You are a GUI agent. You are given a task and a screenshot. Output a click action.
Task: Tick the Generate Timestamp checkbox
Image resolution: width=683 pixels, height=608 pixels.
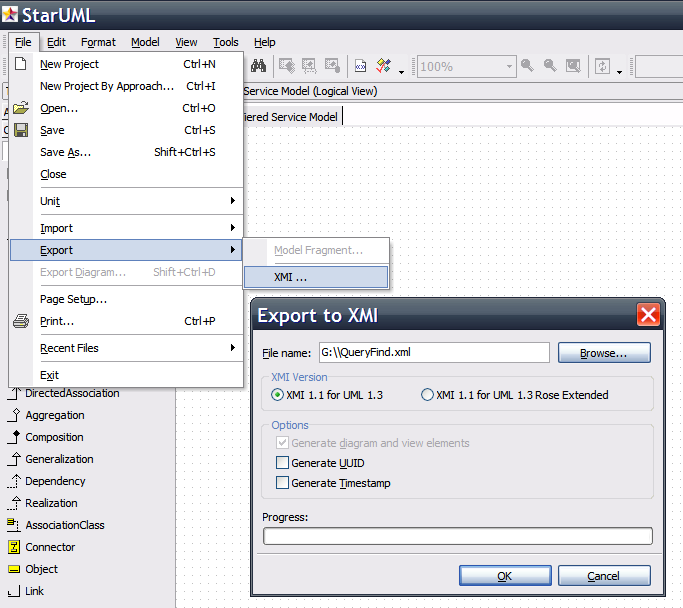pyautogui.click(x=282, y=483)
